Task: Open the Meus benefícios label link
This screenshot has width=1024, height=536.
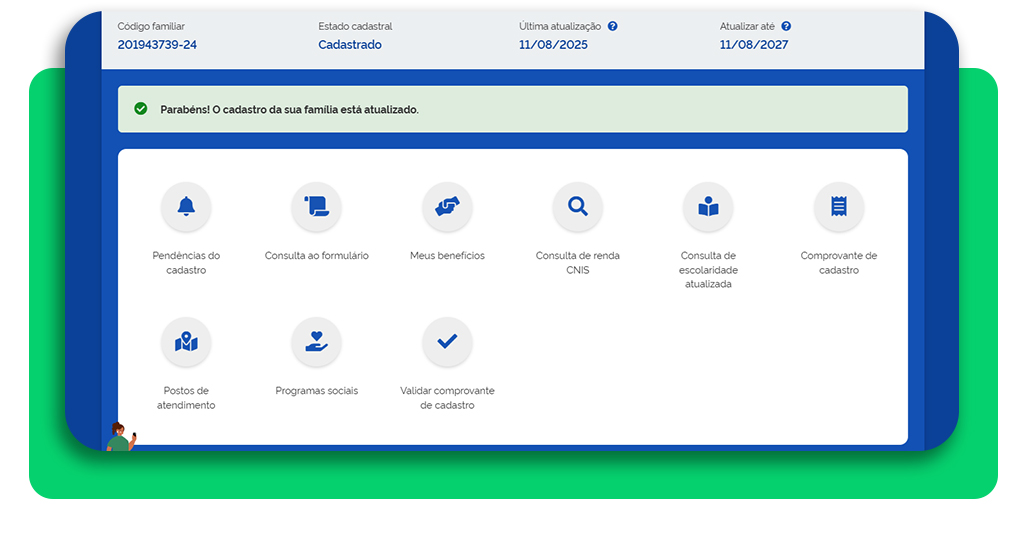Action: pyautogui.click(x=447, y=256)
